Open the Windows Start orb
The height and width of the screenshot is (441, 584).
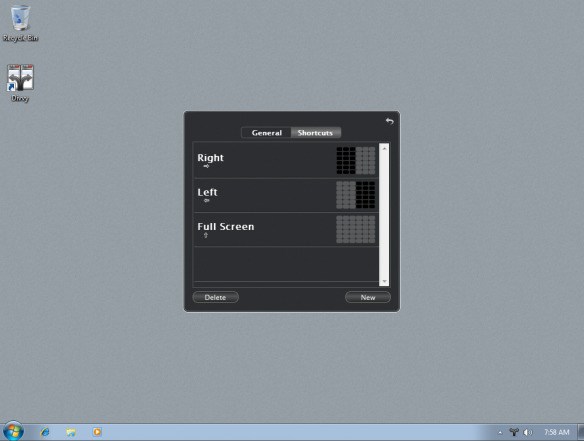click(13, 431)
